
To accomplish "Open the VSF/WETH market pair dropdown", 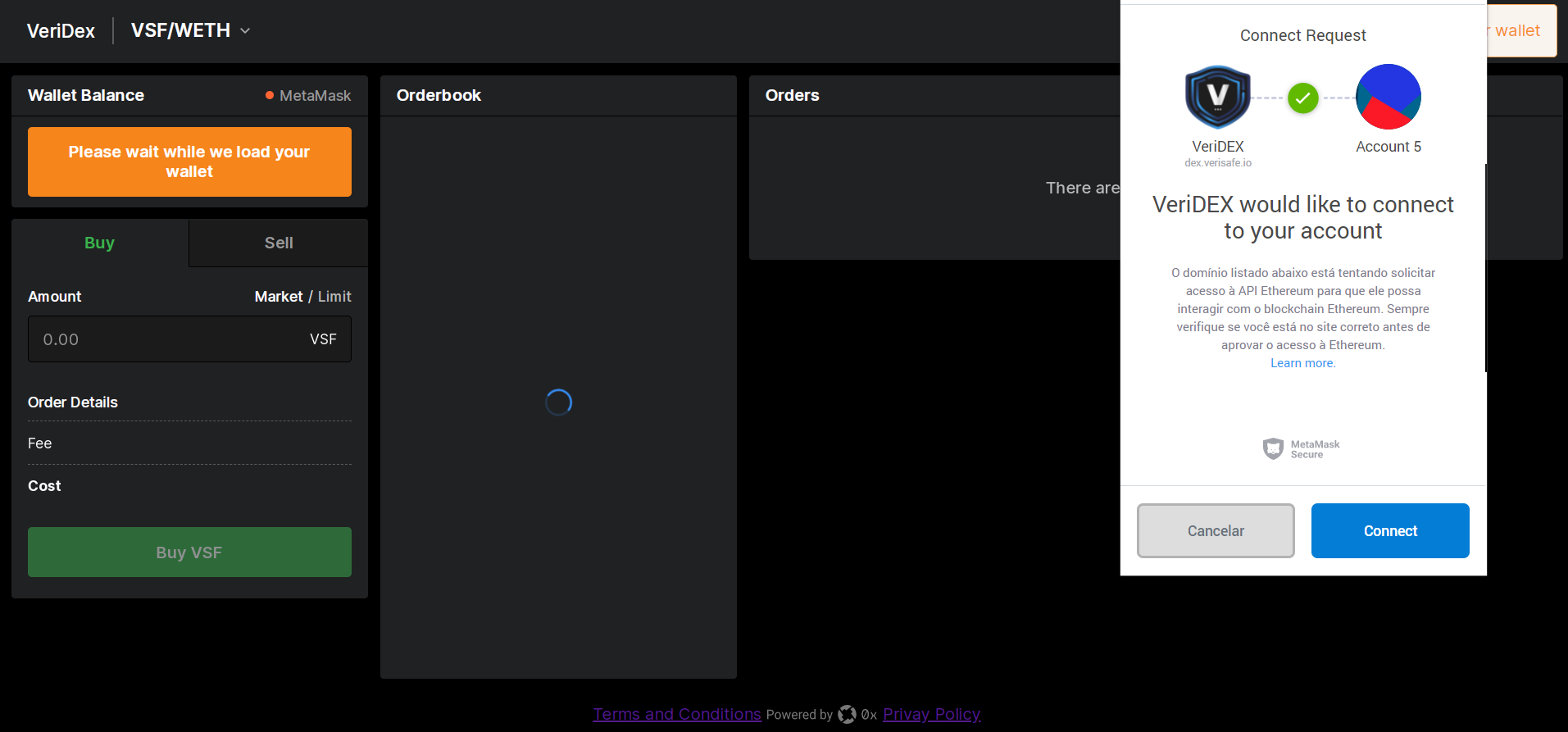I will point(190,30).
